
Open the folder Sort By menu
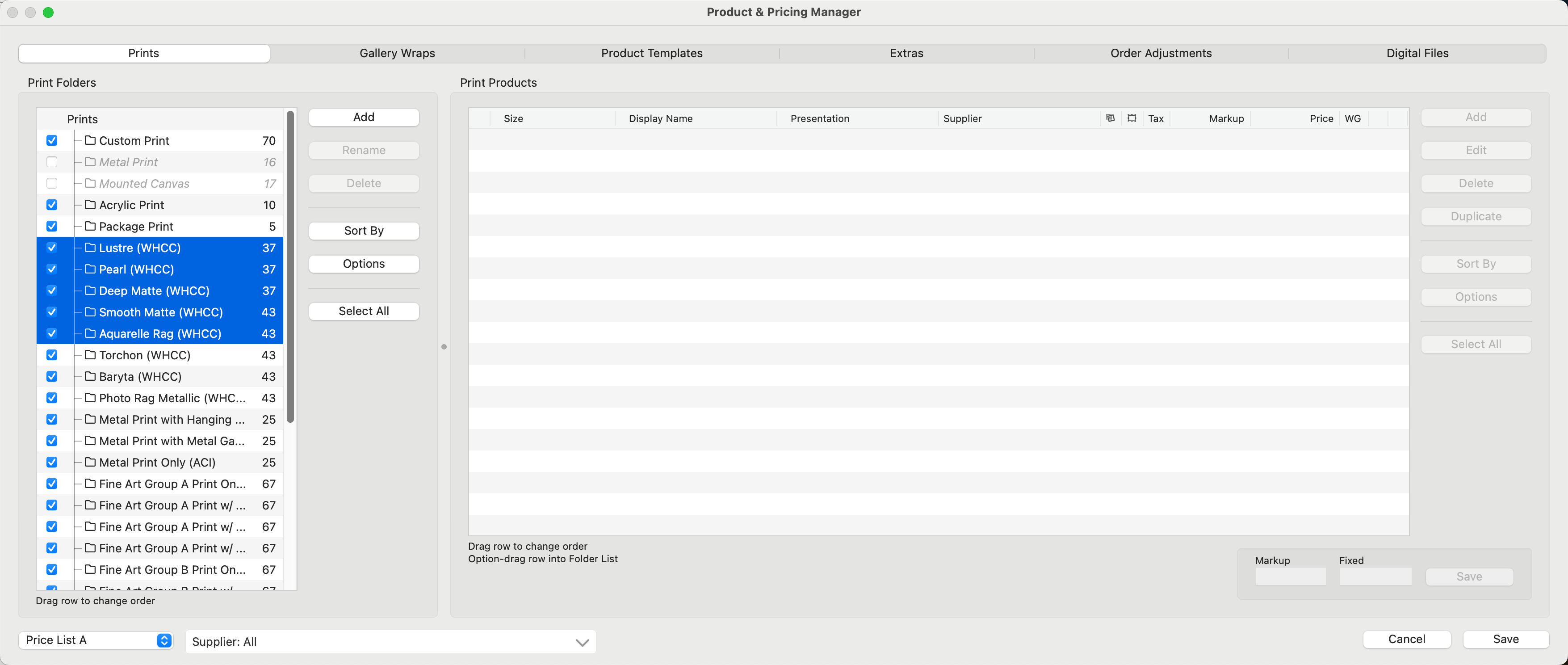[x=363, y=231]
